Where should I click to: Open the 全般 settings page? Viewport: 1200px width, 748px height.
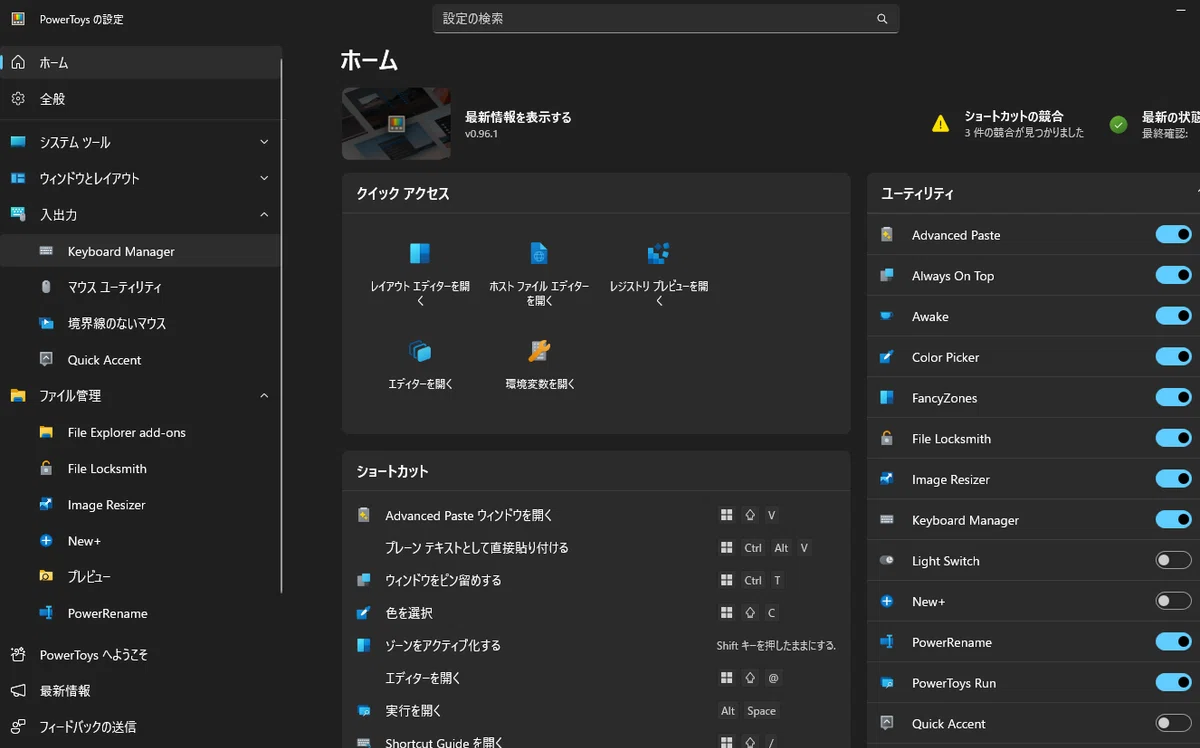140,99
